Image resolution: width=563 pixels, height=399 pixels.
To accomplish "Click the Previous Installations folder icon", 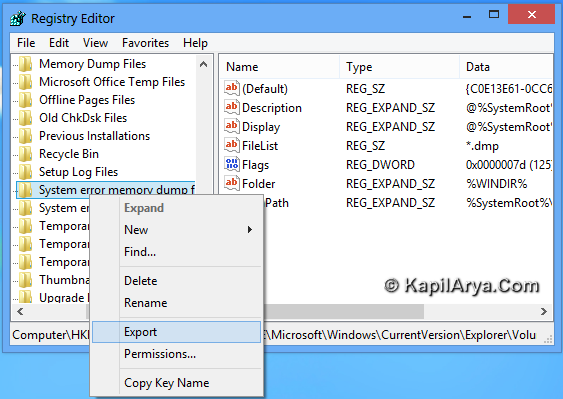I will (26, 136).
